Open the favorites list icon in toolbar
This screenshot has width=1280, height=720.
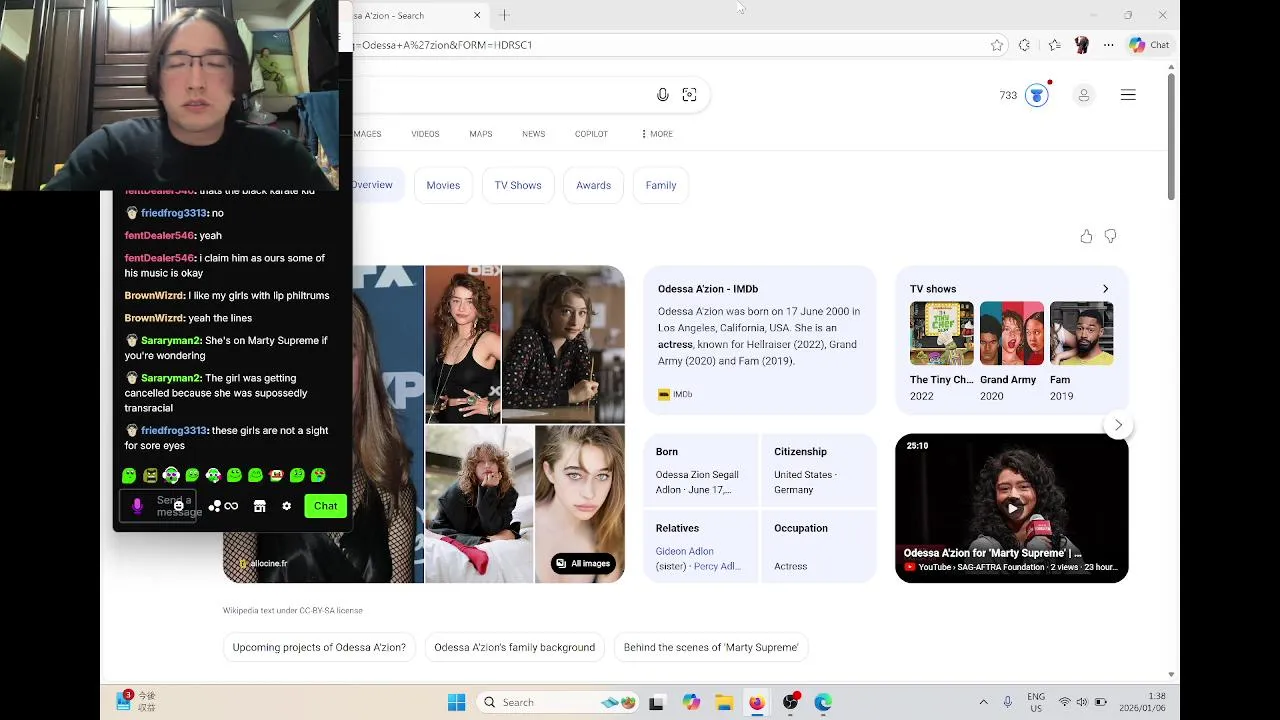click(x=1054, y=45)
